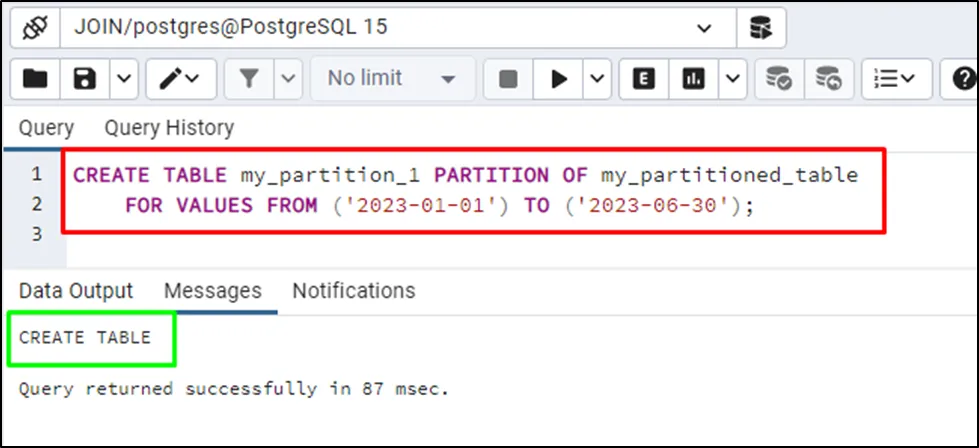979x448 pixels.
Task: Expand the explain options dropdown arrow
Action: click(x=733, y=79)
